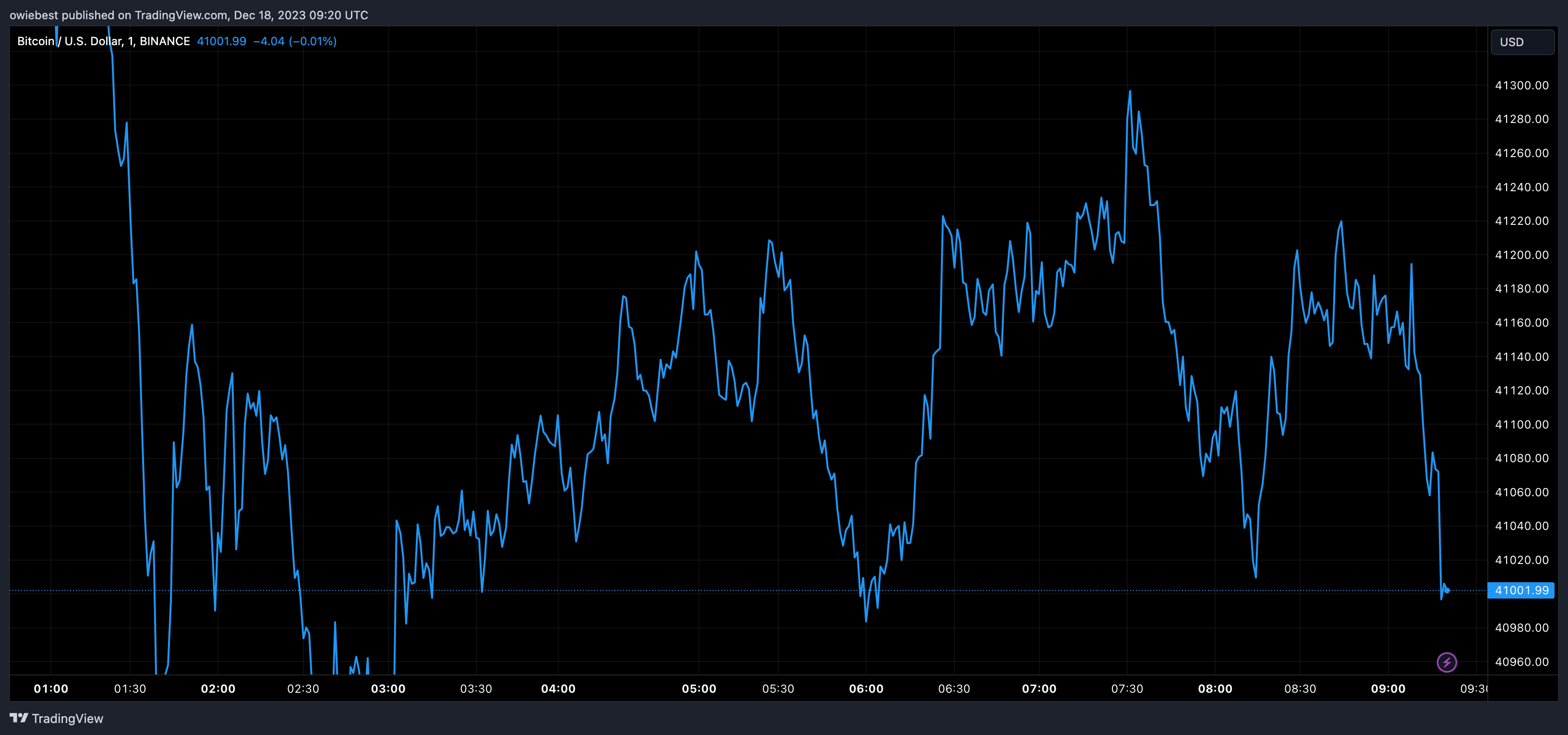Viewport: 1568px width, 735px height.
Task: Click the 09:00 time axis label
Action: pos(1388,689)
